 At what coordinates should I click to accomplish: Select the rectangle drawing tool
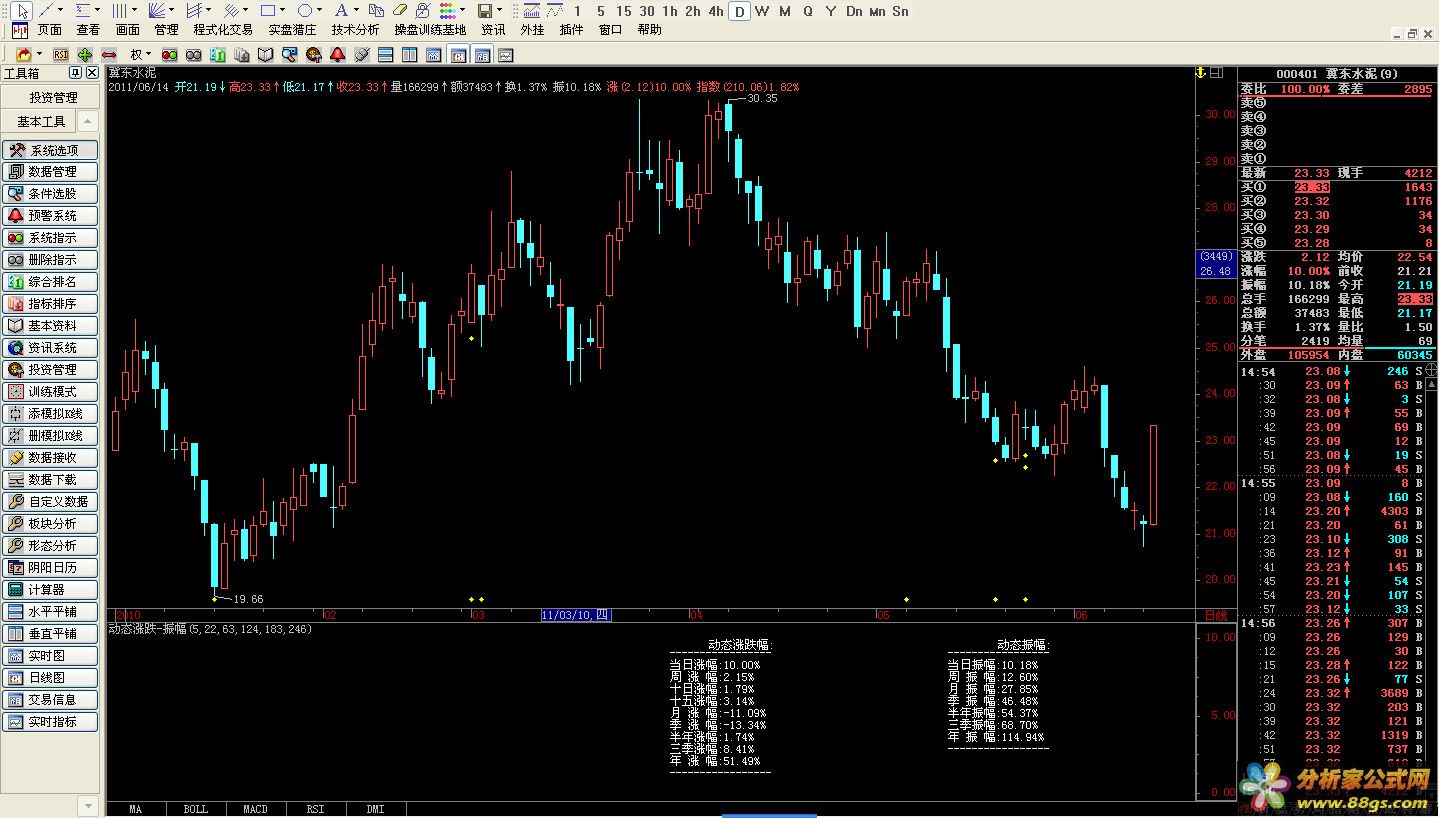tap(268, 11)
